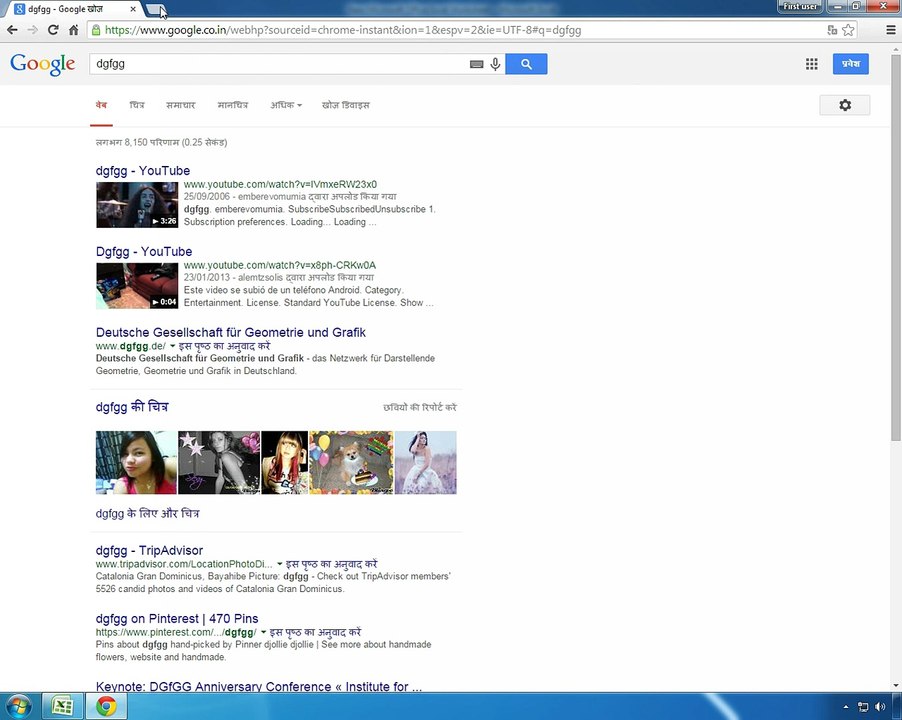
Task: Expand arrow next to www.dgfgg.de URL
Action: click(172, 346)
